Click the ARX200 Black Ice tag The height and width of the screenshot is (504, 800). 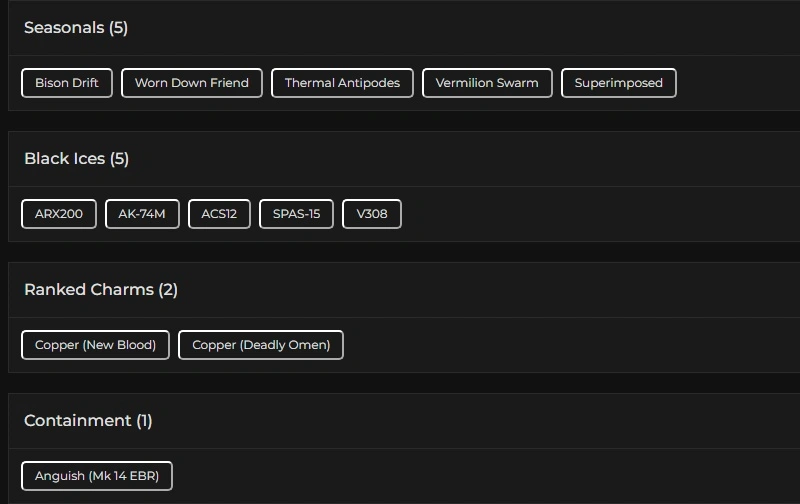59,214
